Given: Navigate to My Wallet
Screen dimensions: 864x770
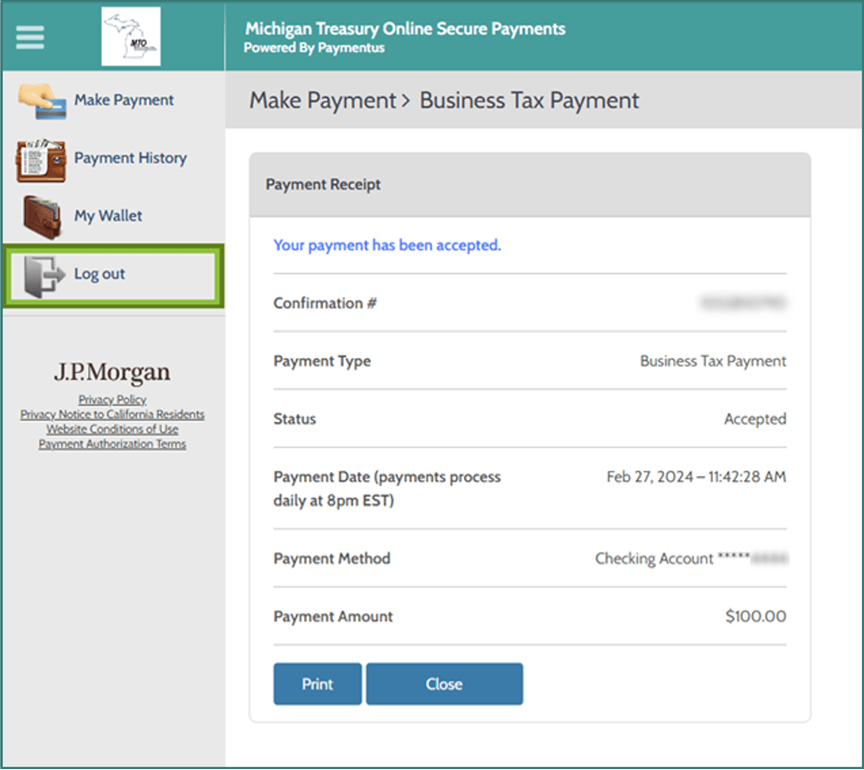Looking at the screenshot, I should pyautogui.click(x=108, y=215).
